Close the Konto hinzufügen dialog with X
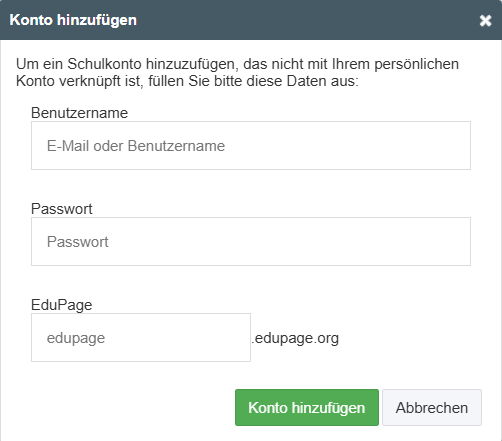The width and height of the screenshot is (502, 441). pos(485,21)
